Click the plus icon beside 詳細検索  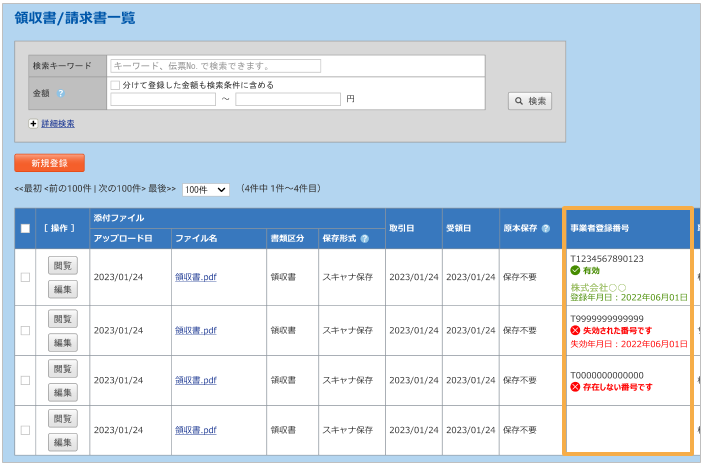pyautogui.click(x=34, y=124)
